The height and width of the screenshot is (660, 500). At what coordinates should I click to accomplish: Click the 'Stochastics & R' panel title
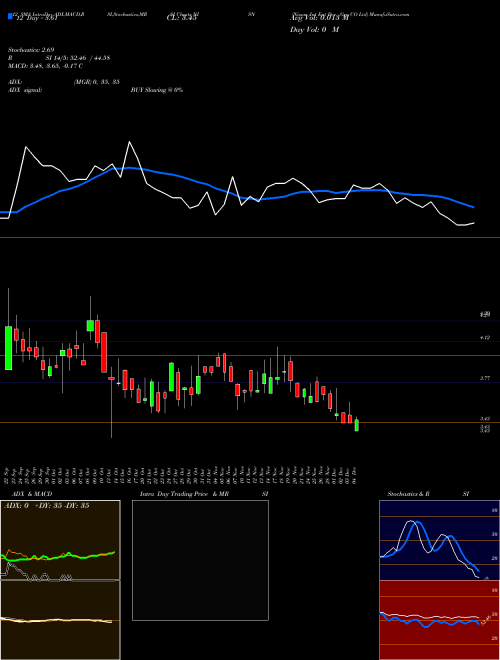click(408, 494)
